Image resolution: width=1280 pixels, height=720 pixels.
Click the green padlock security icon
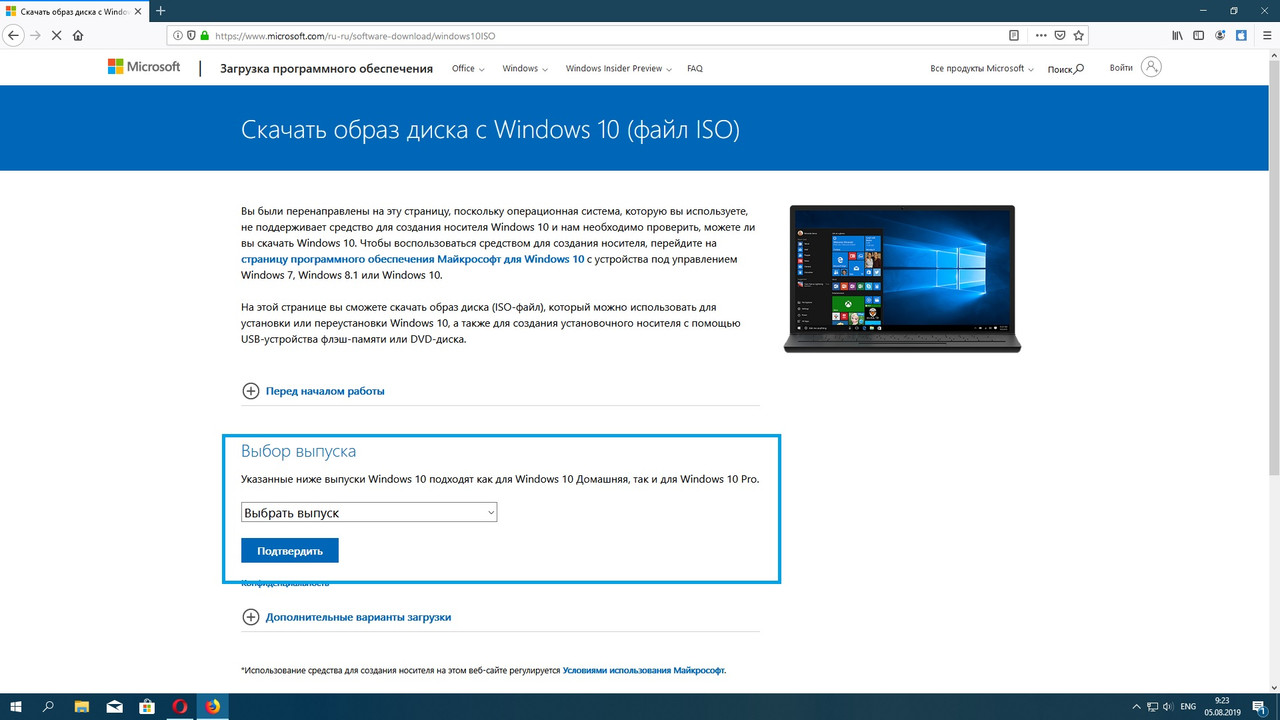[205, 35]
